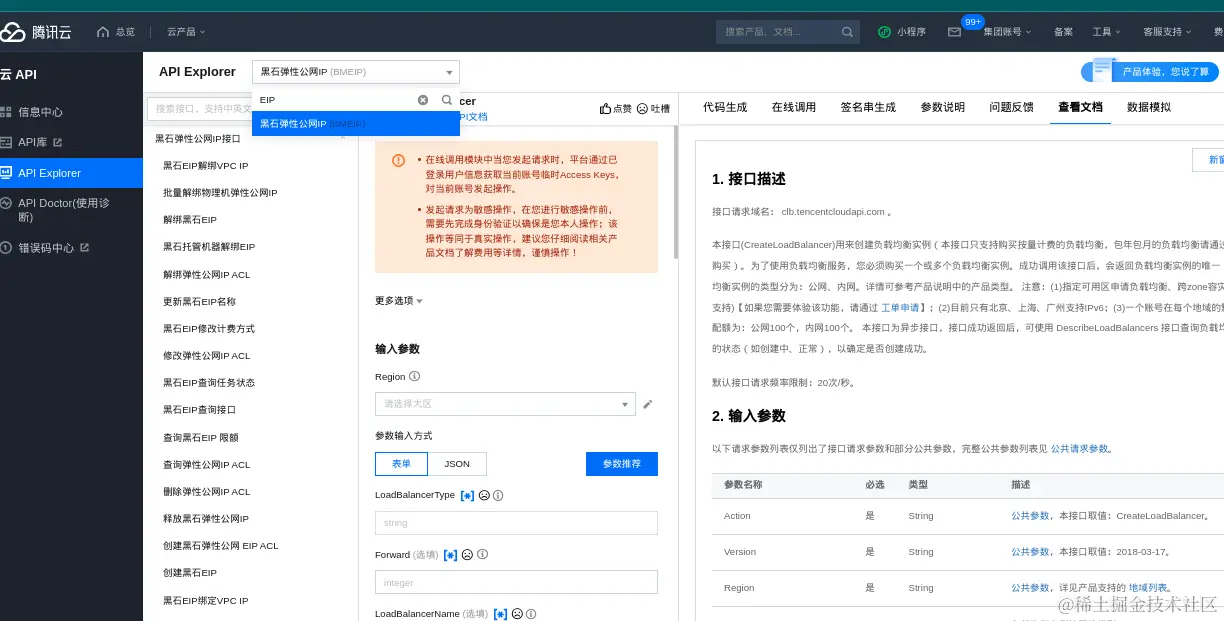Switch to the 代码生成 tab
This screenshot has height=621, width=1224.
(x=725, y=107)
